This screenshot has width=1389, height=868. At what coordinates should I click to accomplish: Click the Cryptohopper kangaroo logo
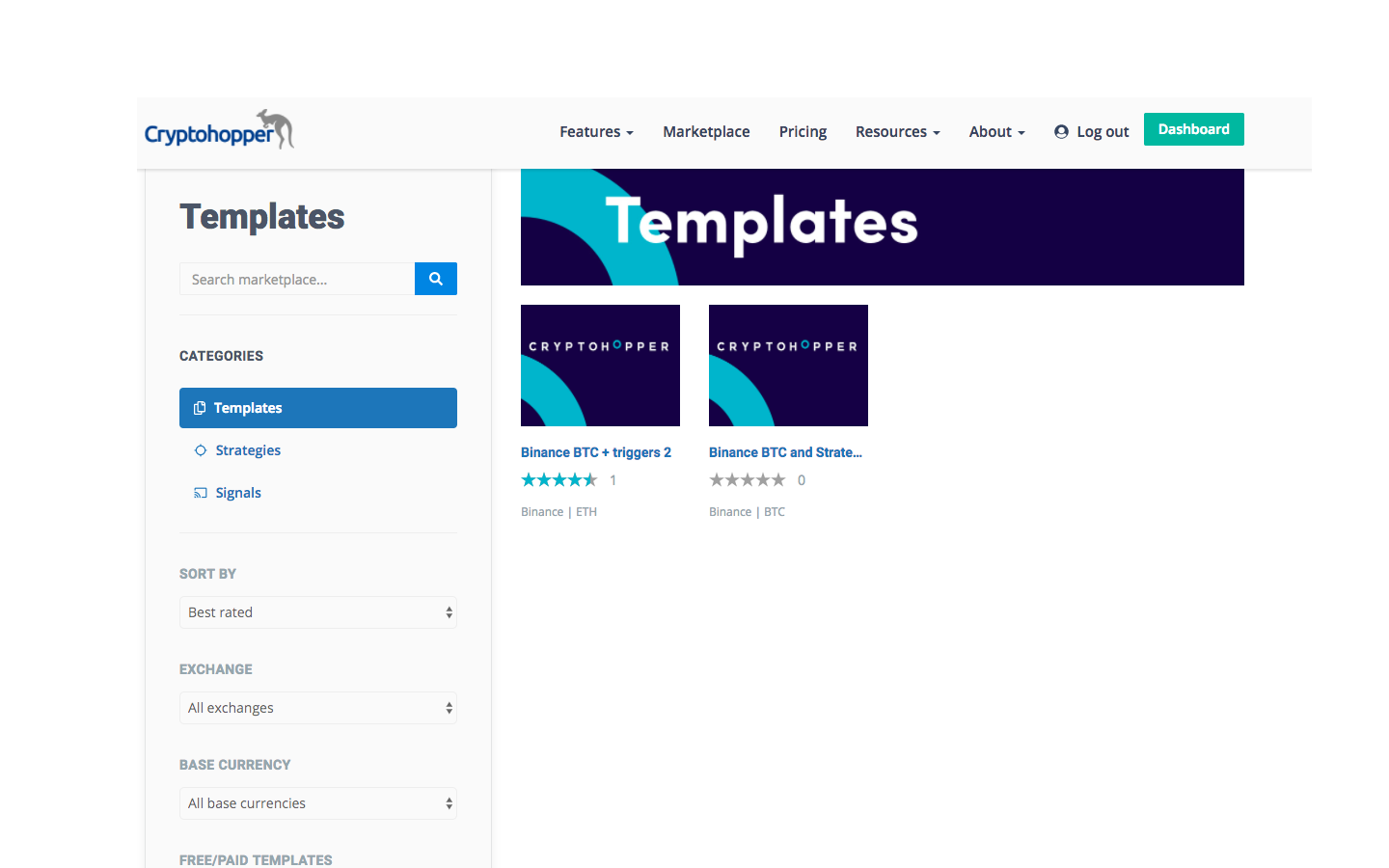(x=219, y=129)
